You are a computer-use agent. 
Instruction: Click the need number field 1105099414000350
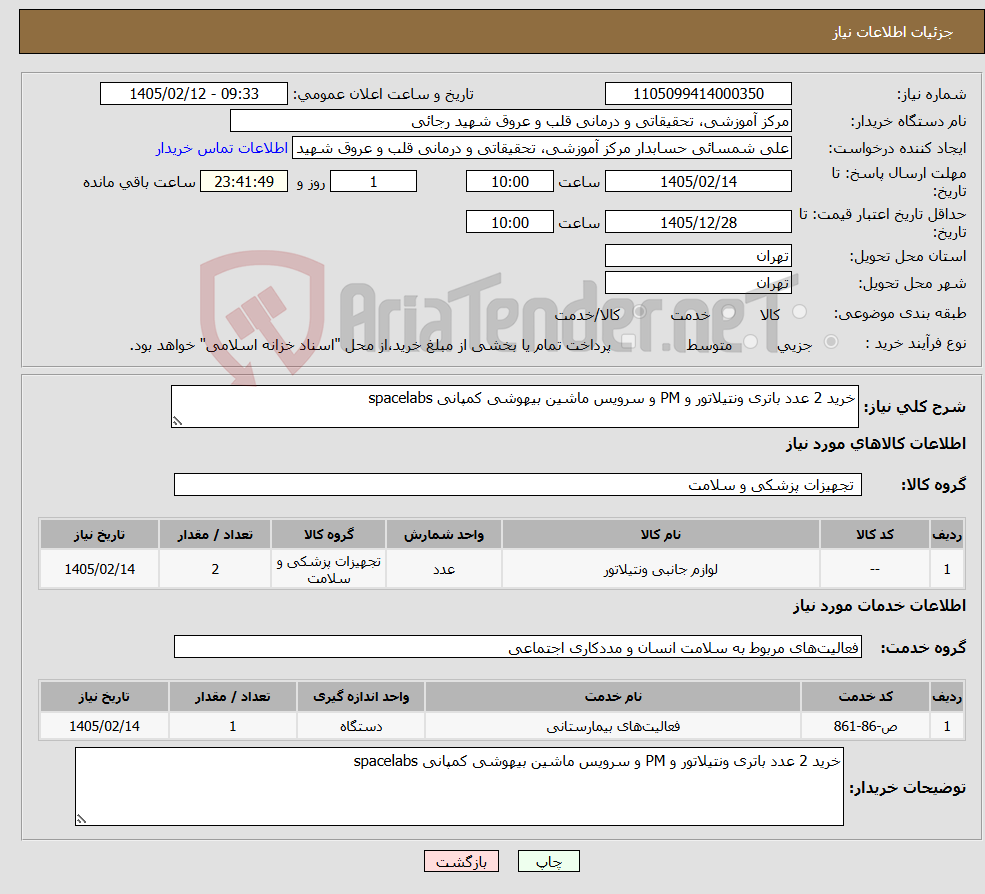pyautogui.click(x=698, y=94)
